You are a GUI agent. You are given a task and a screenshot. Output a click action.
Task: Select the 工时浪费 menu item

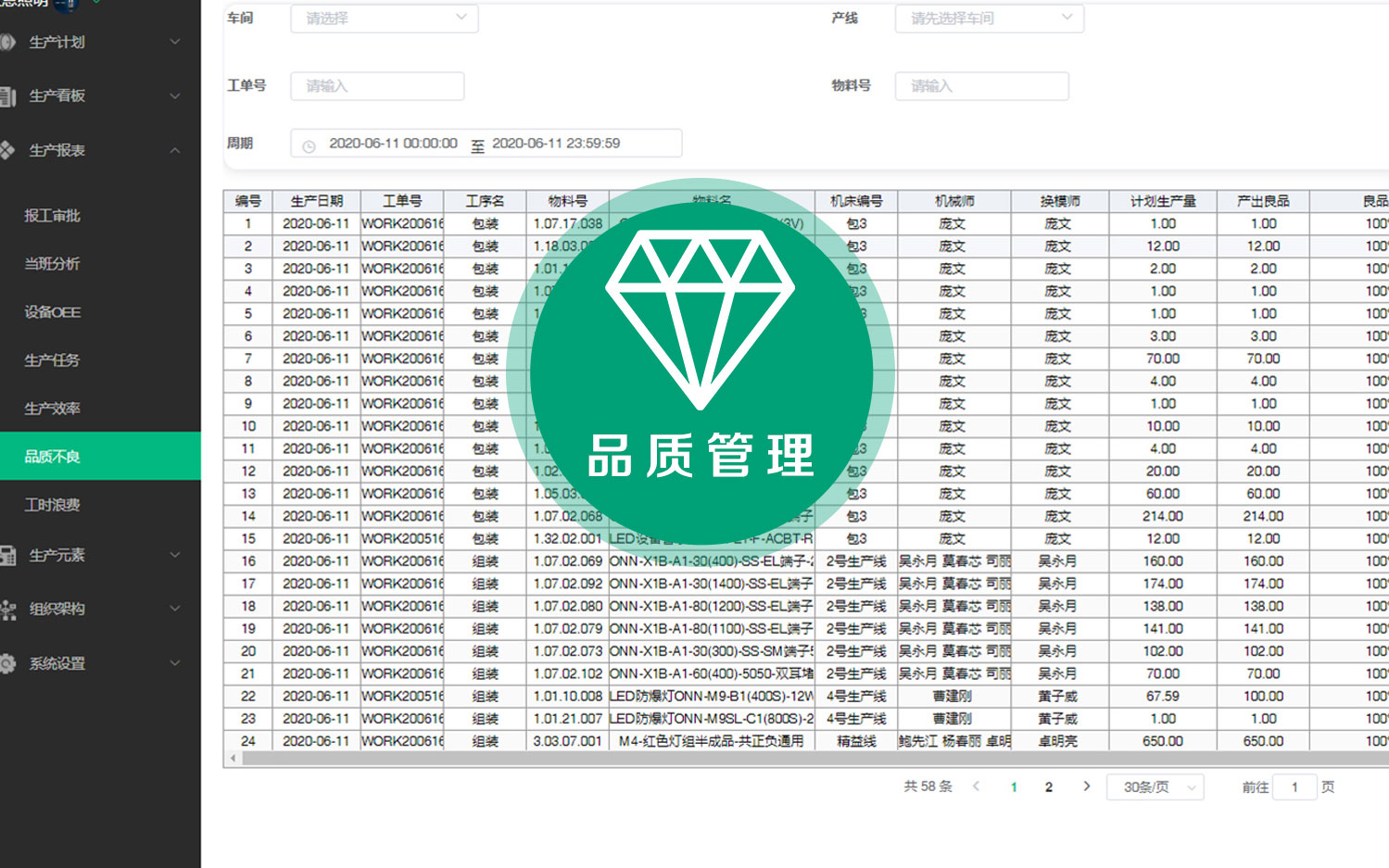click(x=53, y=504)
